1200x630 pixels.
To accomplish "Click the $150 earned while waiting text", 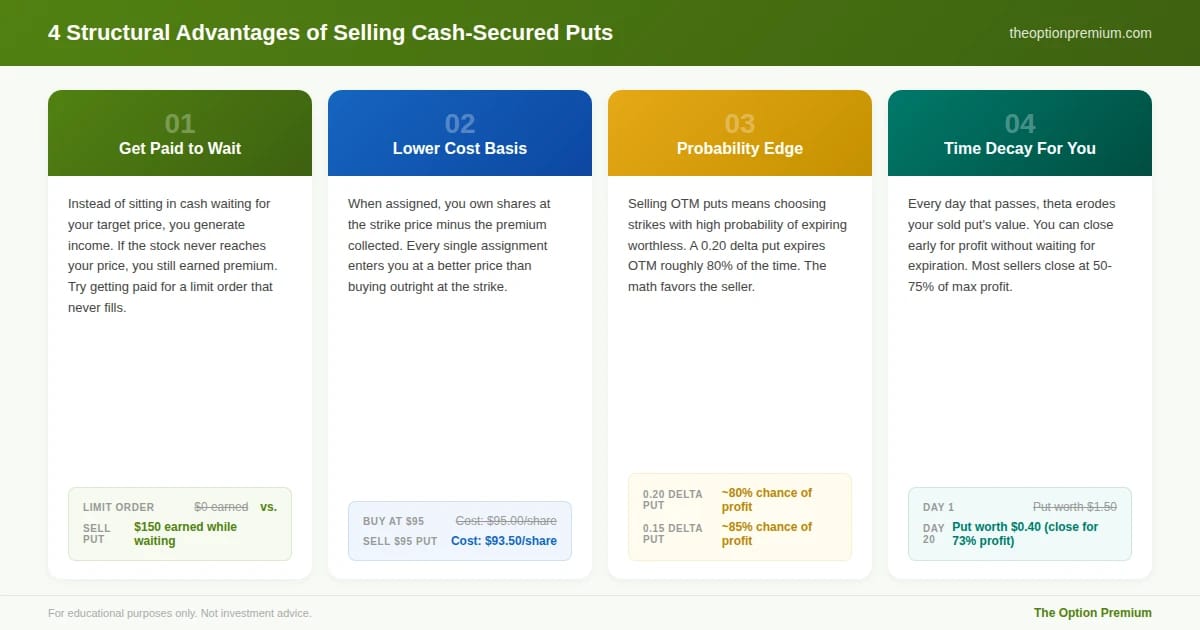I will [186, 534].
